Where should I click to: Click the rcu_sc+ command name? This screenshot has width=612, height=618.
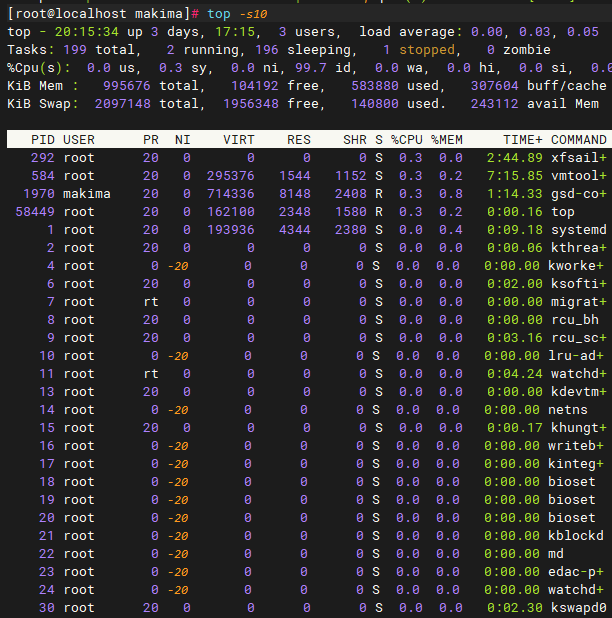(579, 338)
